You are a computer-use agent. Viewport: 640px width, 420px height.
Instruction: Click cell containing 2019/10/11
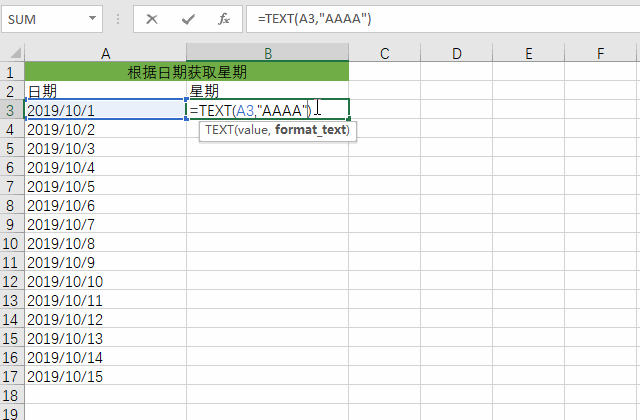click(x=105, y=300)
